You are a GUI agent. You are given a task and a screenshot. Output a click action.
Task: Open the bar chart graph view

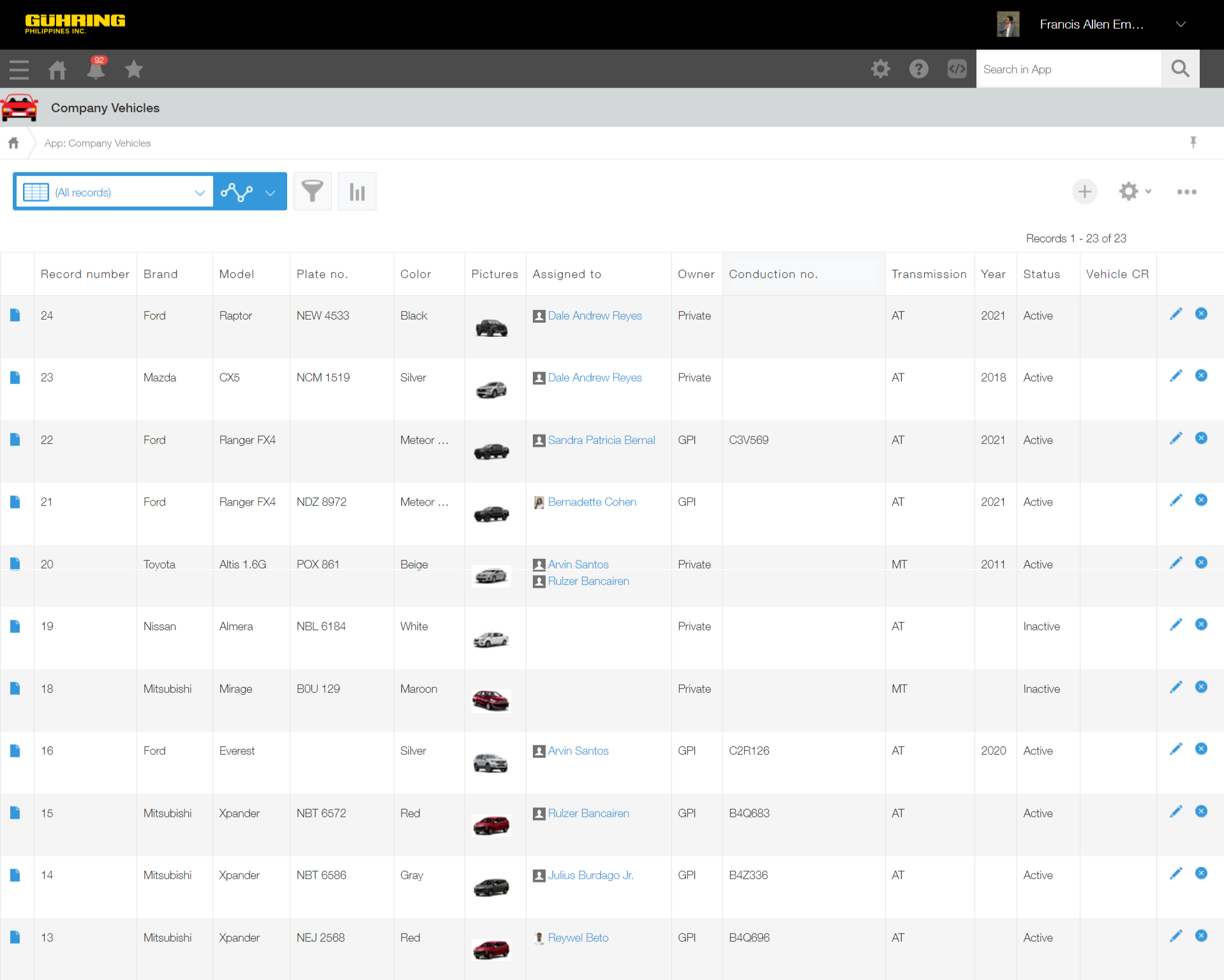click(357, 191)
